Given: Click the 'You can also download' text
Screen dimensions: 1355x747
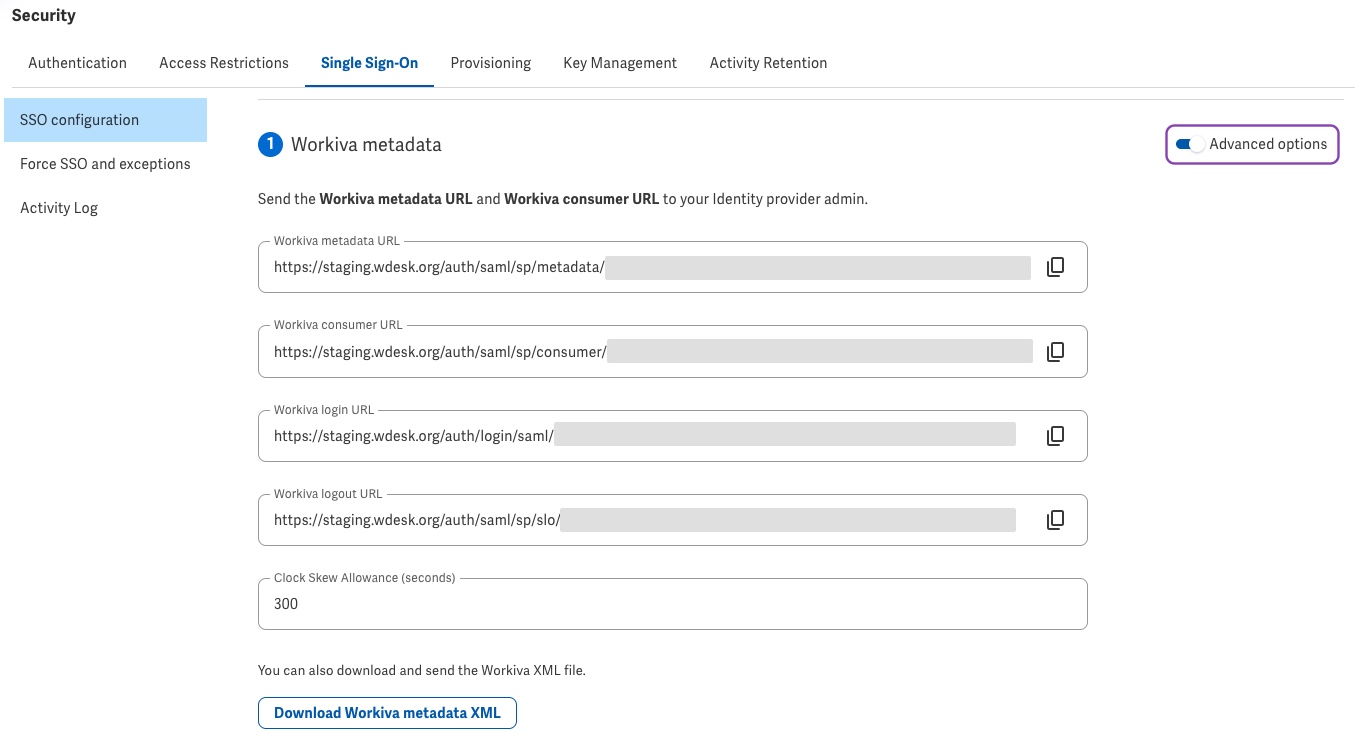Looking at the screenshot, I should tap(422, 671).
